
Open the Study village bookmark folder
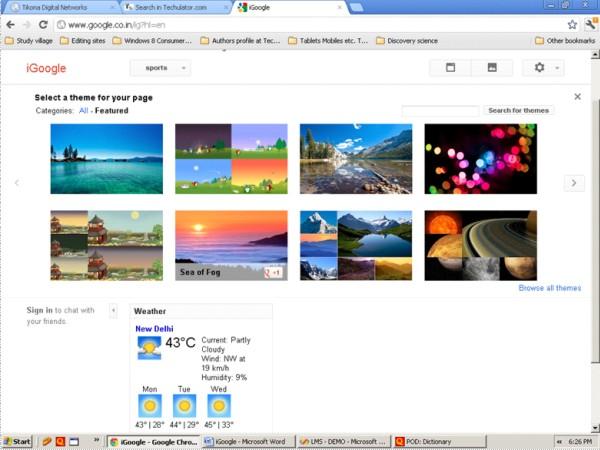coord(29,41)
